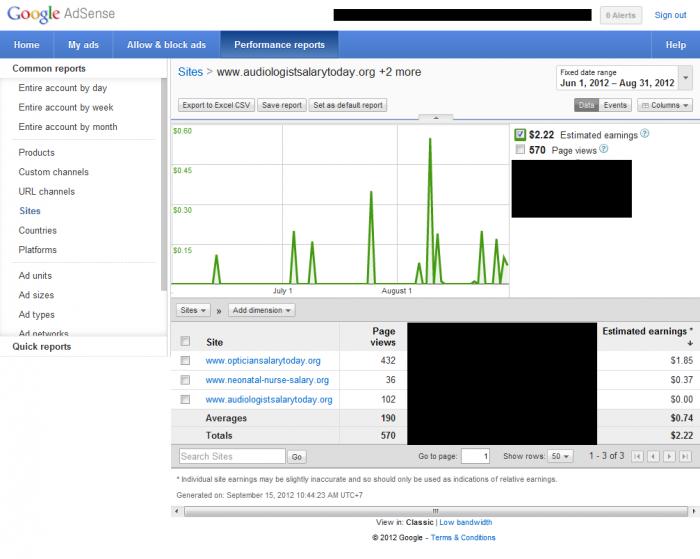This screenshot has width=700, height=559.
Task: Click the Page views column header
Action: point(383,337)
